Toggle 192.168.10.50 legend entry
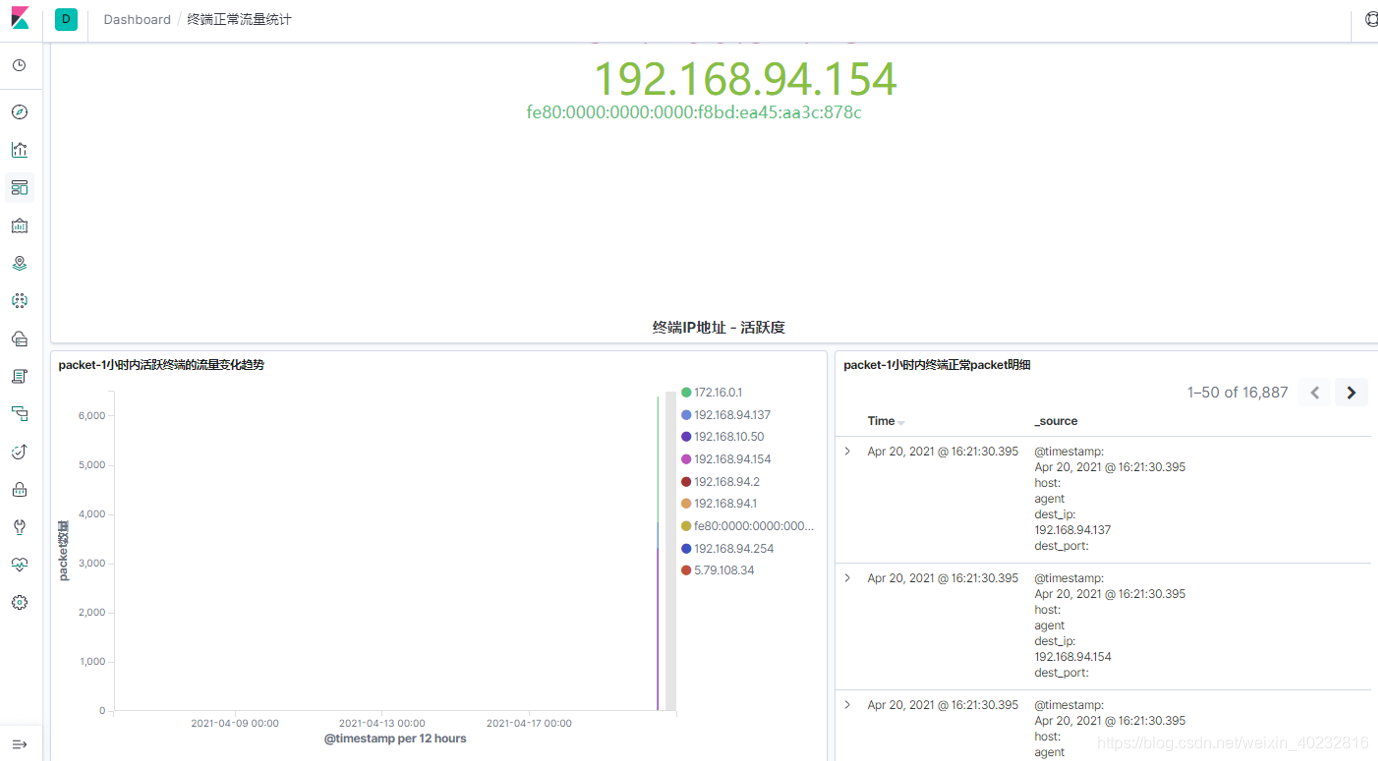This screenshot has height=761, width=1378. pyautogui.click(x=729, y=437)
